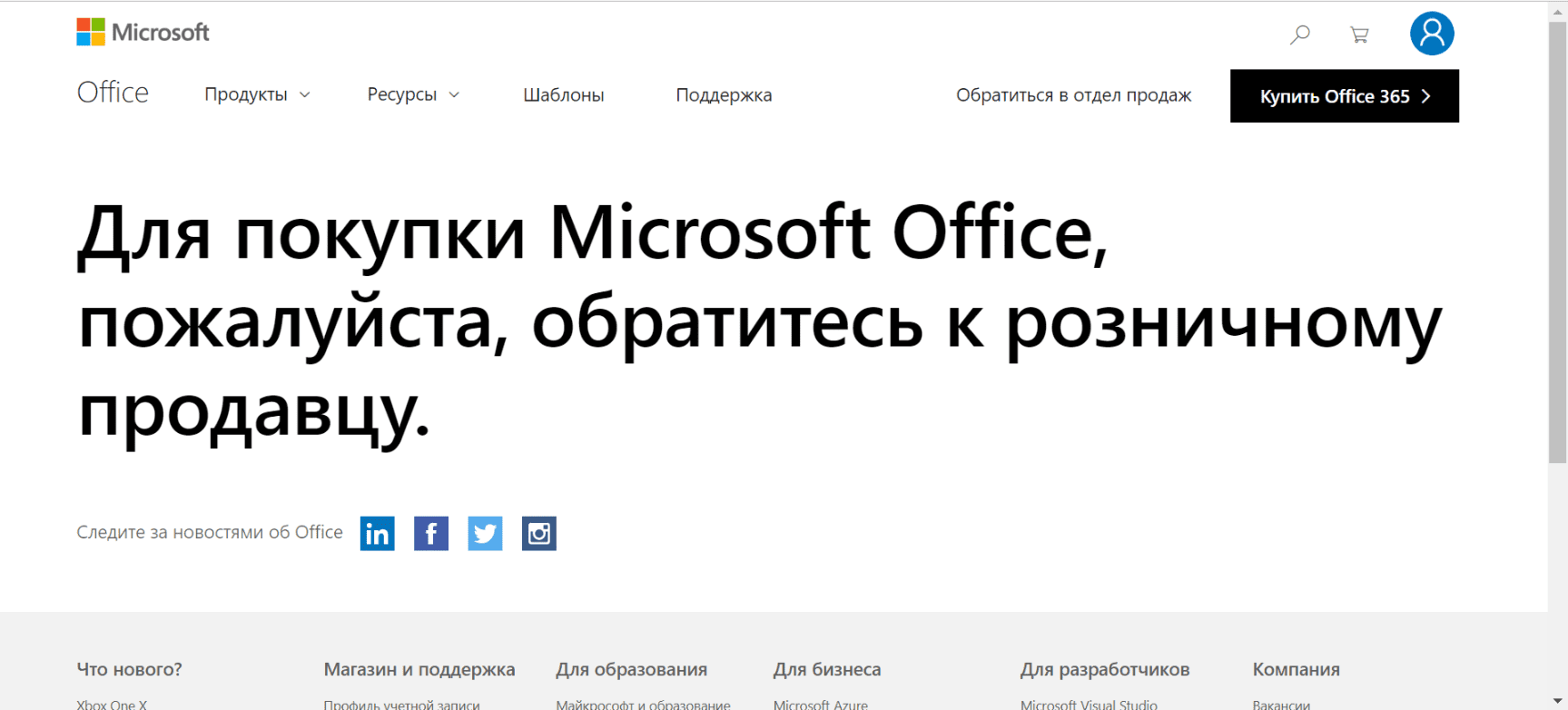Screen dimensions: 1568x710
Task: Open the Office LinkedIn page icon
Action: 377,533
